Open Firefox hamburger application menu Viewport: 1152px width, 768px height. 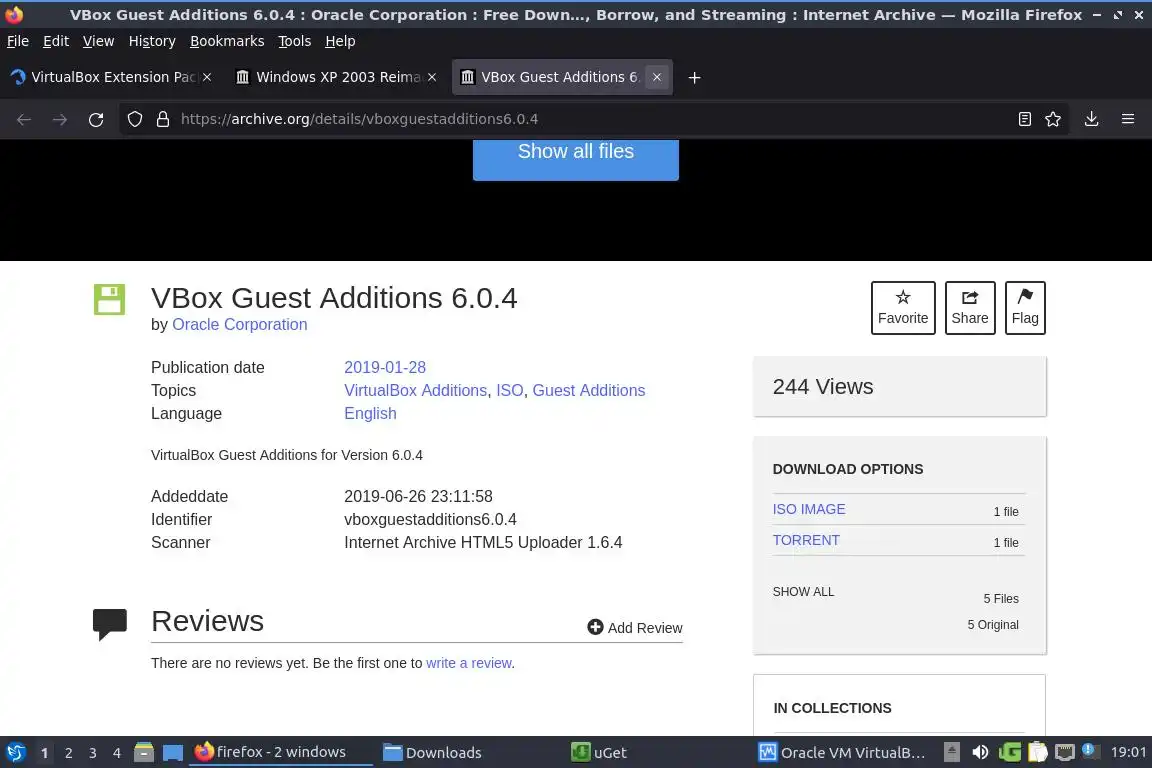click(x=1128, y=119)
